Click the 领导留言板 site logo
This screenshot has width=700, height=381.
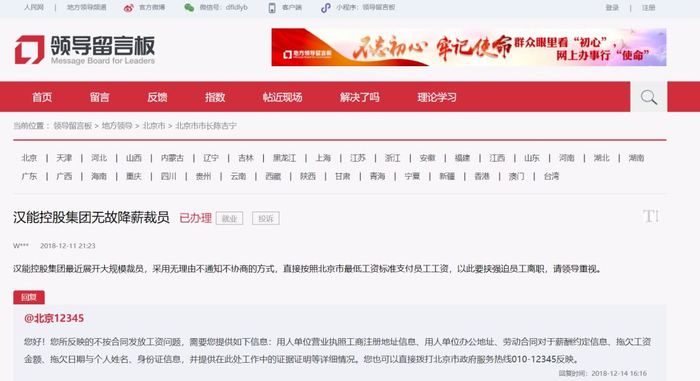[x=85, y=50]
